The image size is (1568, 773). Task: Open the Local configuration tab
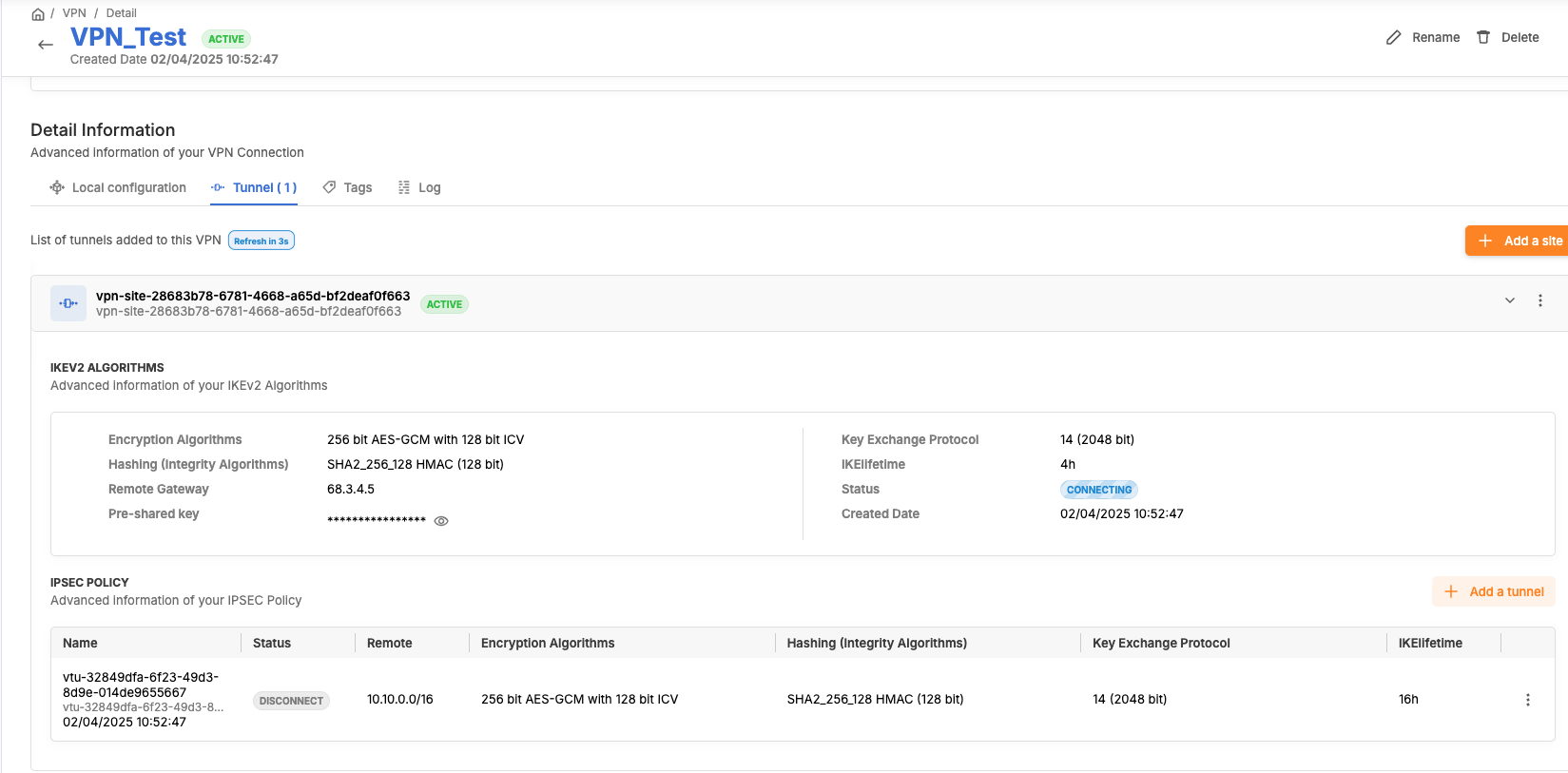(118, 188)
